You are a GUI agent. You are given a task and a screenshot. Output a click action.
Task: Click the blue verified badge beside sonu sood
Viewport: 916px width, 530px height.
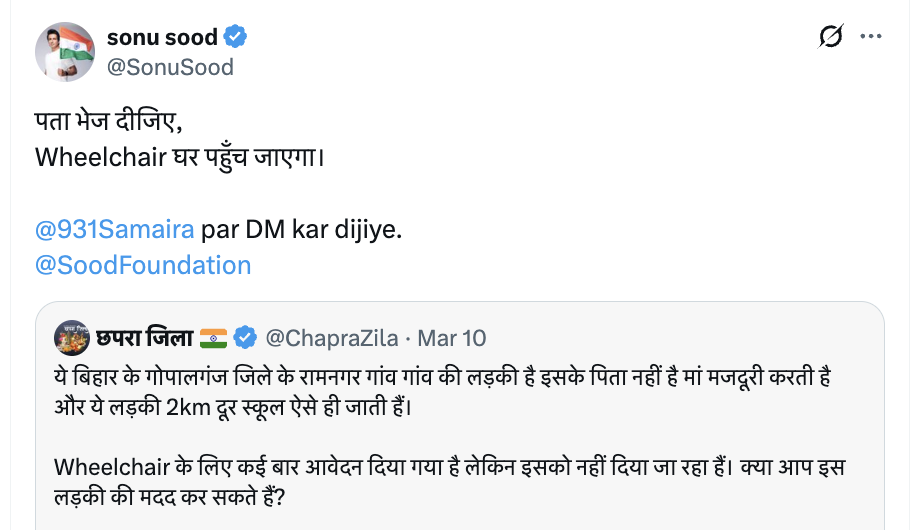pyautogui.click(x=236, y=38)
